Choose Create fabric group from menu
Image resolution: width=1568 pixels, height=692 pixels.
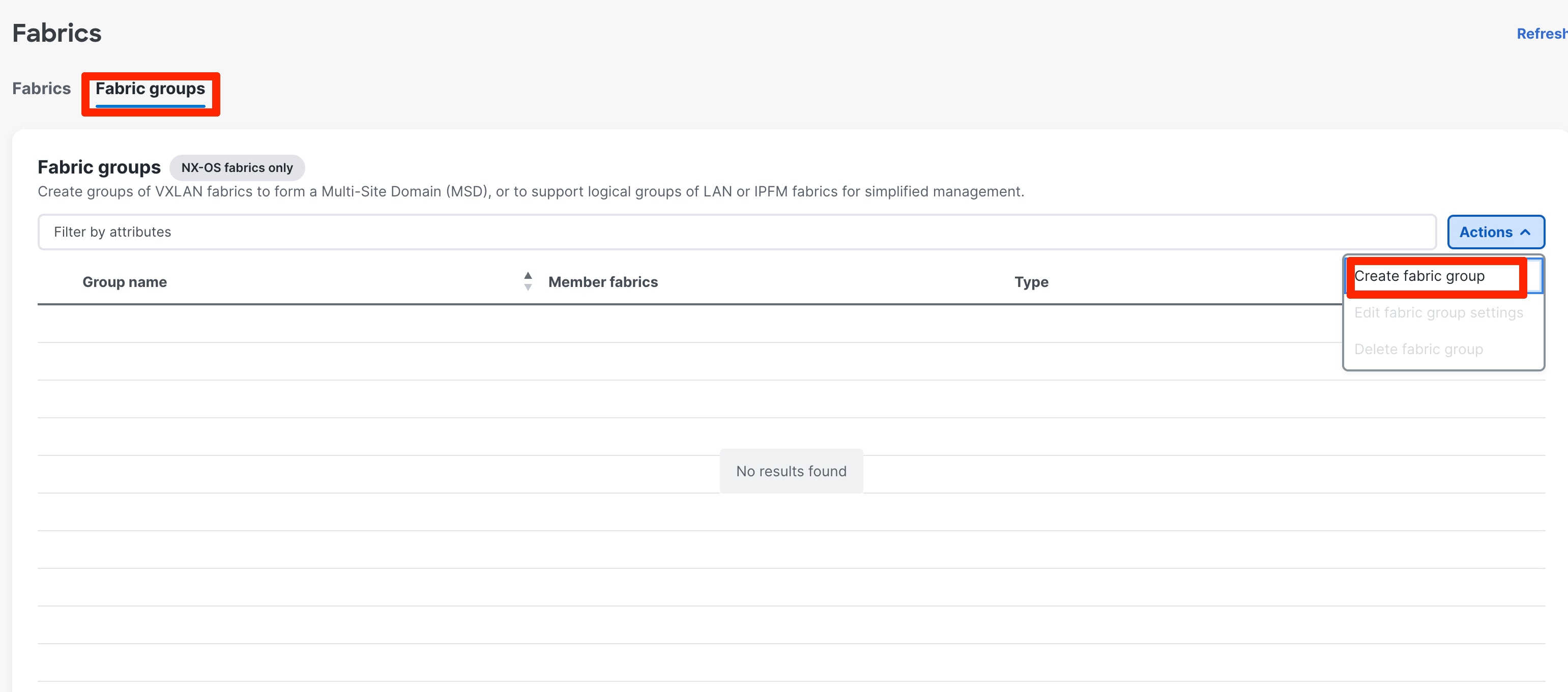(x=1419, y=276)
